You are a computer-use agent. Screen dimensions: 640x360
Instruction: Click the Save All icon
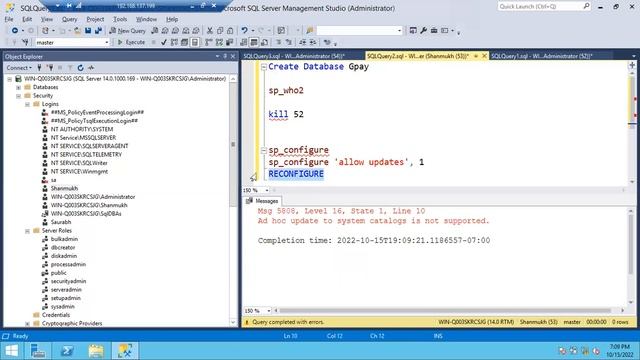[x=98, y=31]
